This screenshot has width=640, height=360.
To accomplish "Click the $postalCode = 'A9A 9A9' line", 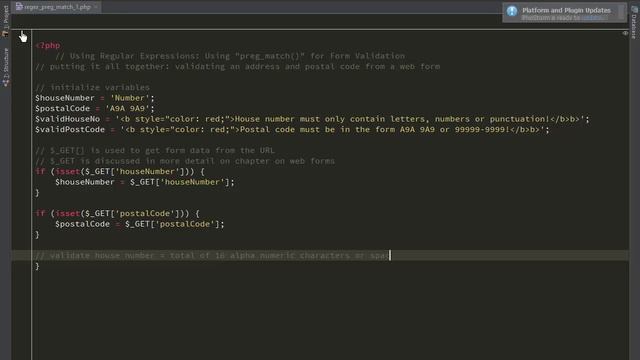I will [x=95, y=109].
